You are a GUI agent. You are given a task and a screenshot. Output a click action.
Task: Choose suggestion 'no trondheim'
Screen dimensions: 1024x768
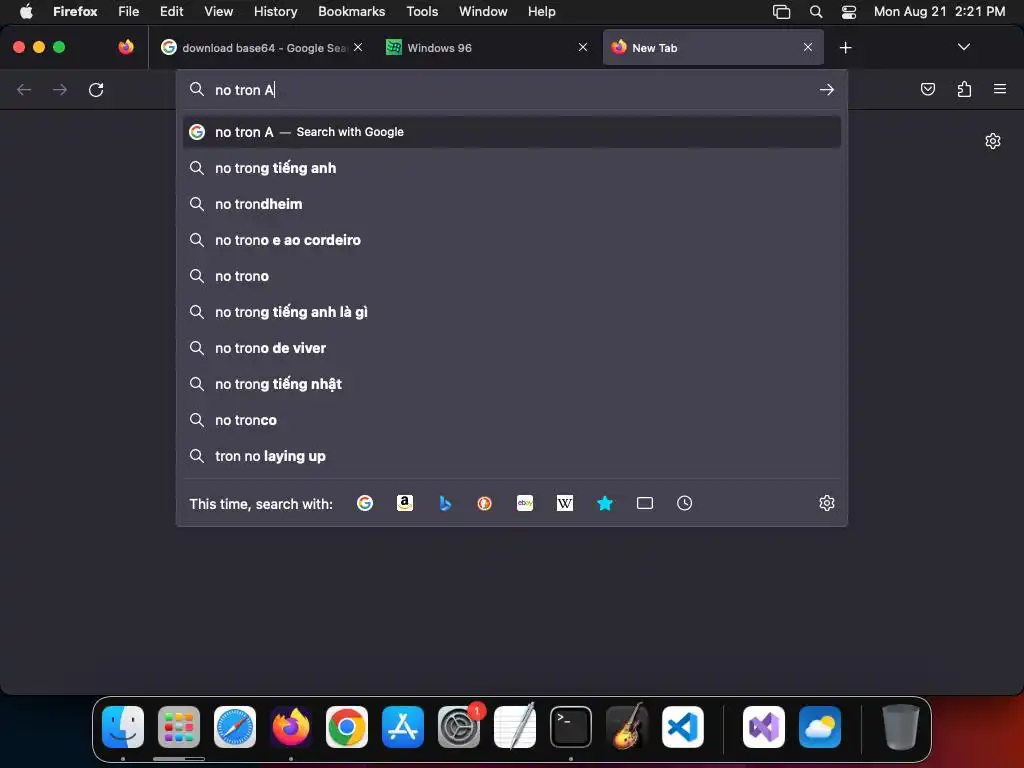tap(511, 204)
